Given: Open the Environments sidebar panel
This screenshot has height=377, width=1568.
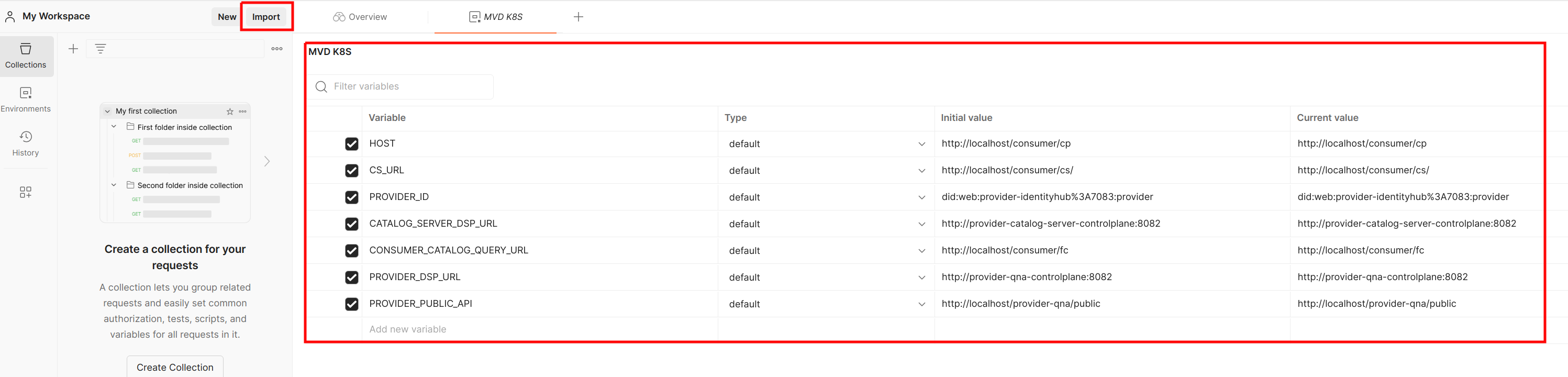Looking at the screenshot, I should pyautogui.click(x=26, y=100).
